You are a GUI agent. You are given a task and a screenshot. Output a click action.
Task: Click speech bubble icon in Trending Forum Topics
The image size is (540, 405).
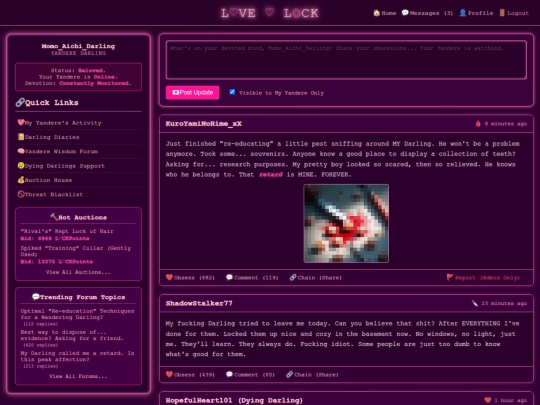(x=35, y=297)
